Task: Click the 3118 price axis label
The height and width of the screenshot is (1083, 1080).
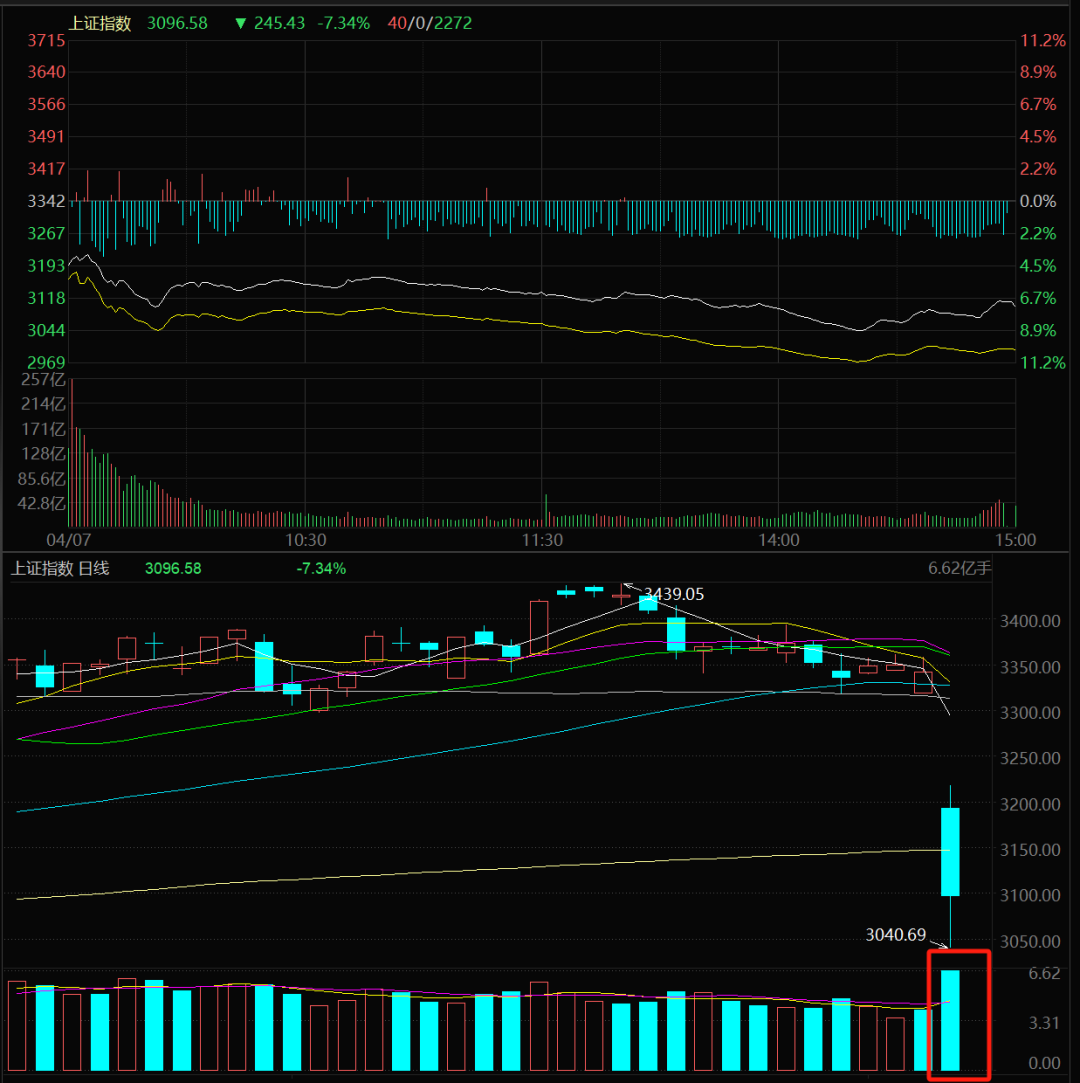Action: pyautogui.click(x=46, y=298)
